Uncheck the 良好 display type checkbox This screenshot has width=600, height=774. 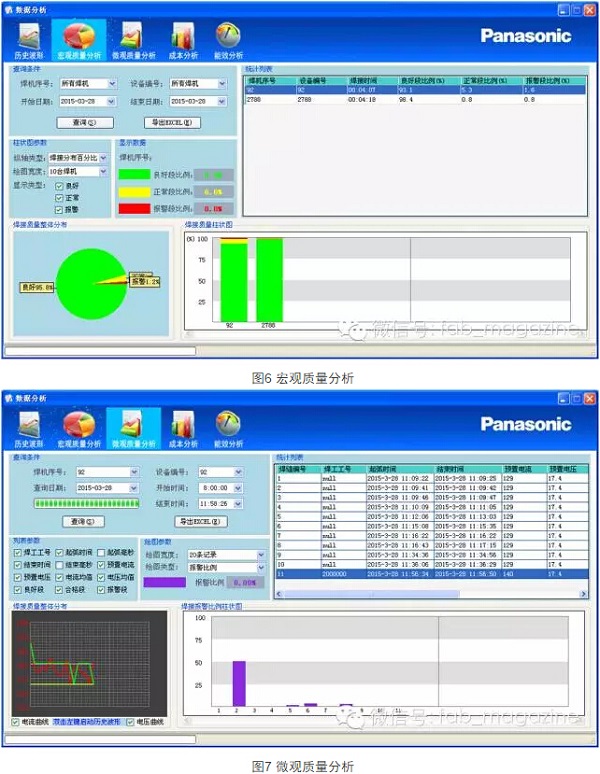59,186
